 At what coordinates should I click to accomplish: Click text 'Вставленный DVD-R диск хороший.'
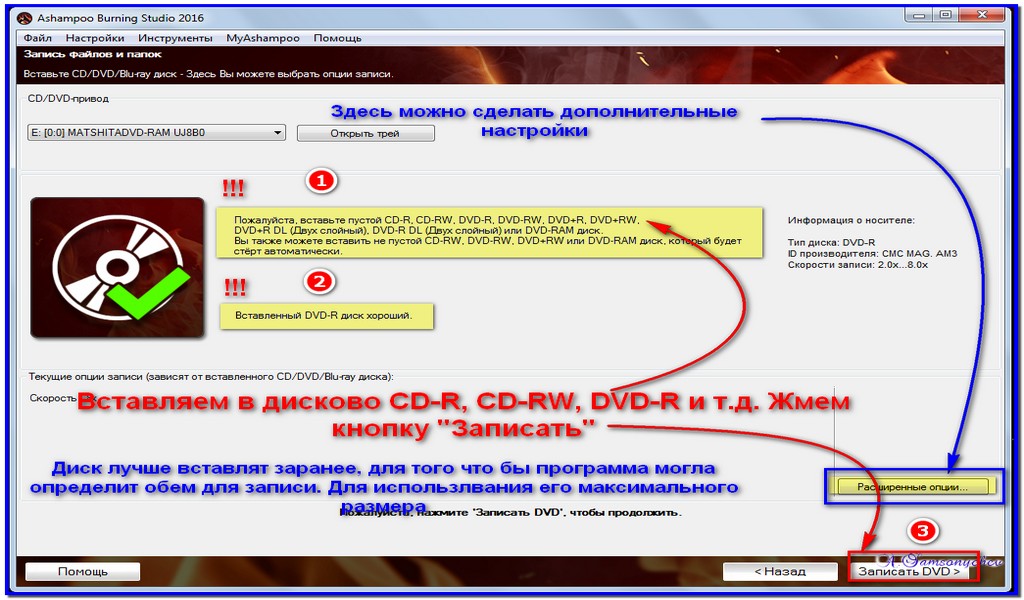323,315
